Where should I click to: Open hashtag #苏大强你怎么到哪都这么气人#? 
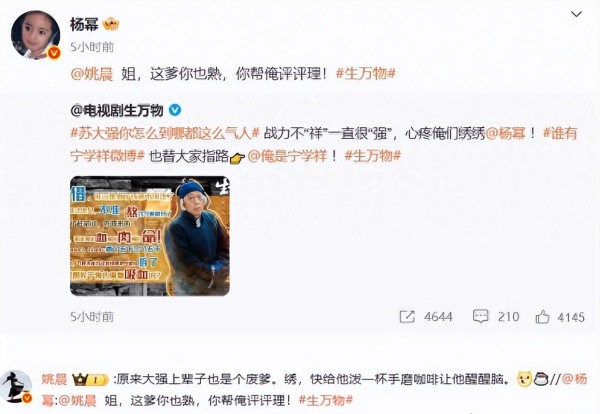click(x=165, y=134)
